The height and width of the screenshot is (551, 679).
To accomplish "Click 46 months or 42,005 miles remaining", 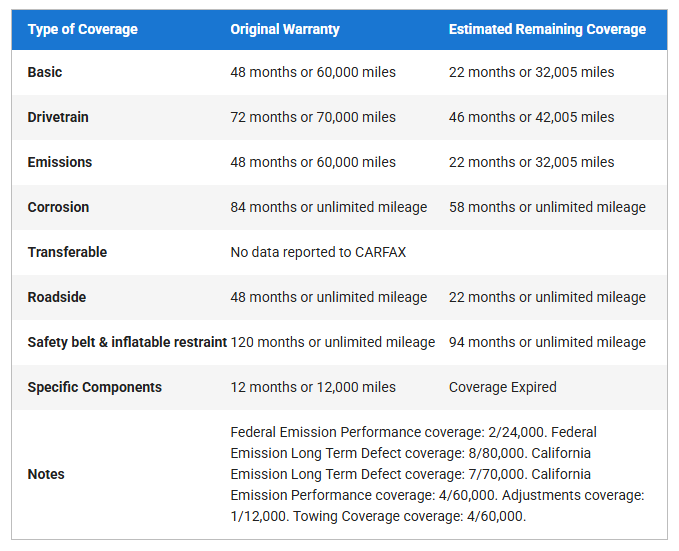I will click(531, 117).
